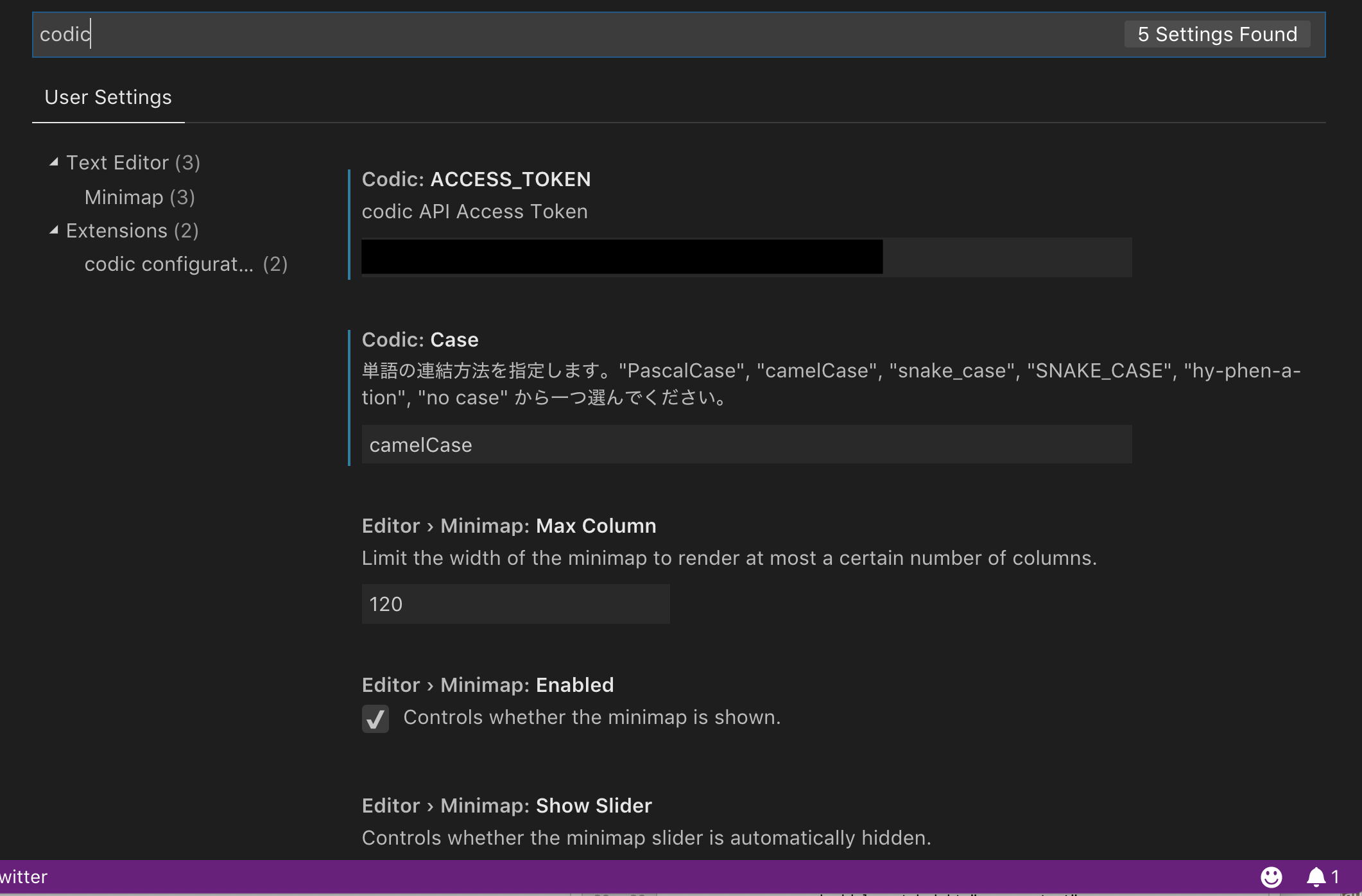Viewport: 1362px width, 896px height.
Task: Click the Codic: ACCESS_TOKEN setting title
Action: pyautogui.click(x=476, y=179)
